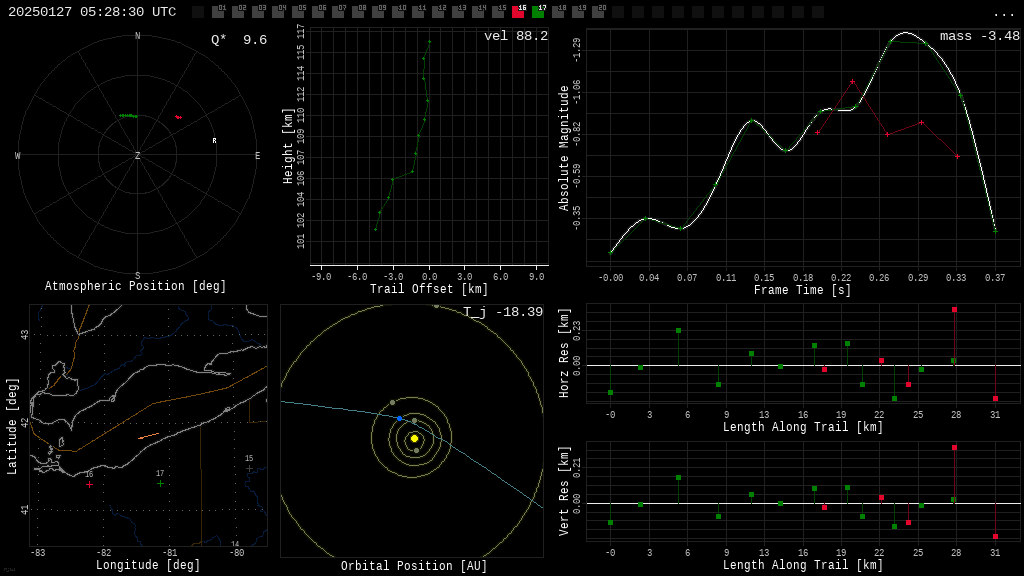Select station square 13 in top bar
The image size is (1024, 576).
[x=458, y=12]
